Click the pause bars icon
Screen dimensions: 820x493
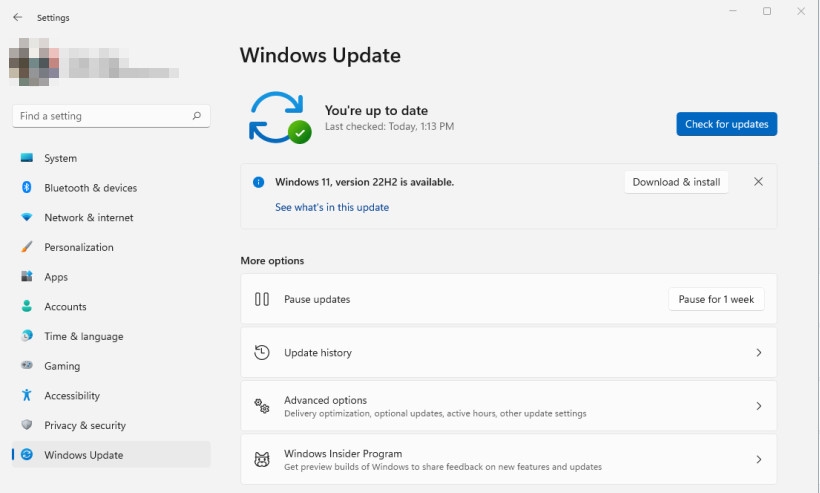[x=262, y=299]
